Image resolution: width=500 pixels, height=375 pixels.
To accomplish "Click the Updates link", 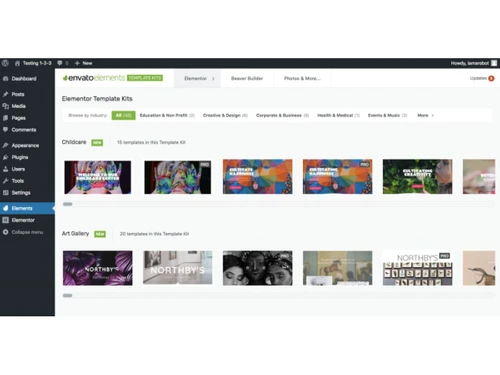I will pos(478,78).
